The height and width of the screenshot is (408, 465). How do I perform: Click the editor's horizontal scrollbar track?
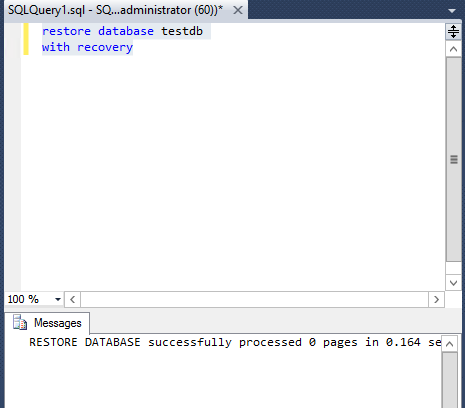(x=254, y=299)
